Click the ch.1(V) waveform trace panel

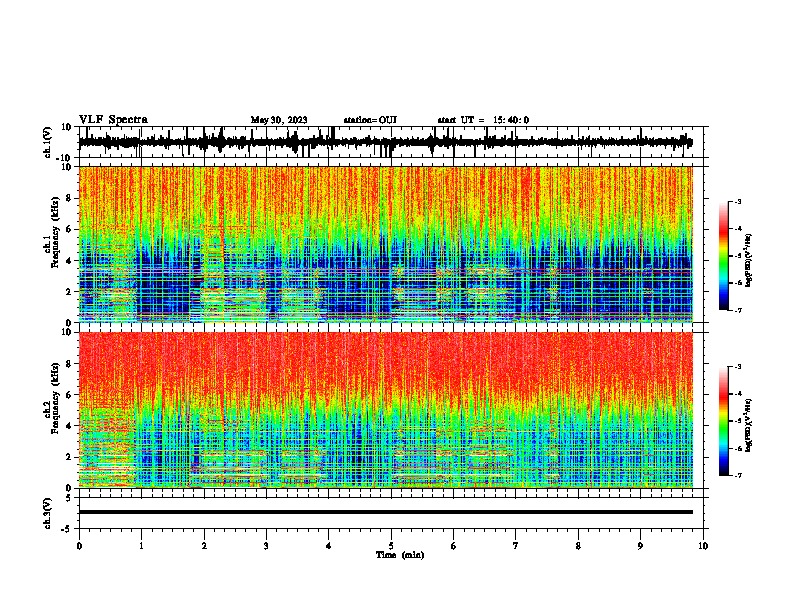tap(391, 142)
